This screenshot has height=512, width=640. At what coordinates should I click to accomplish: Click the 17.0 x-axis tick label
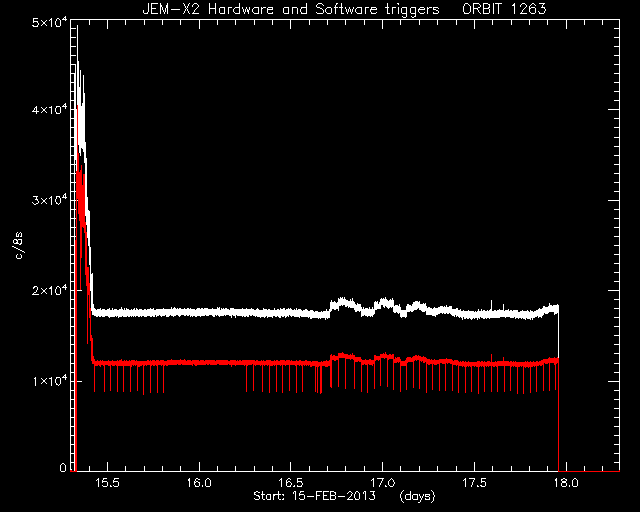coord(382,483)
